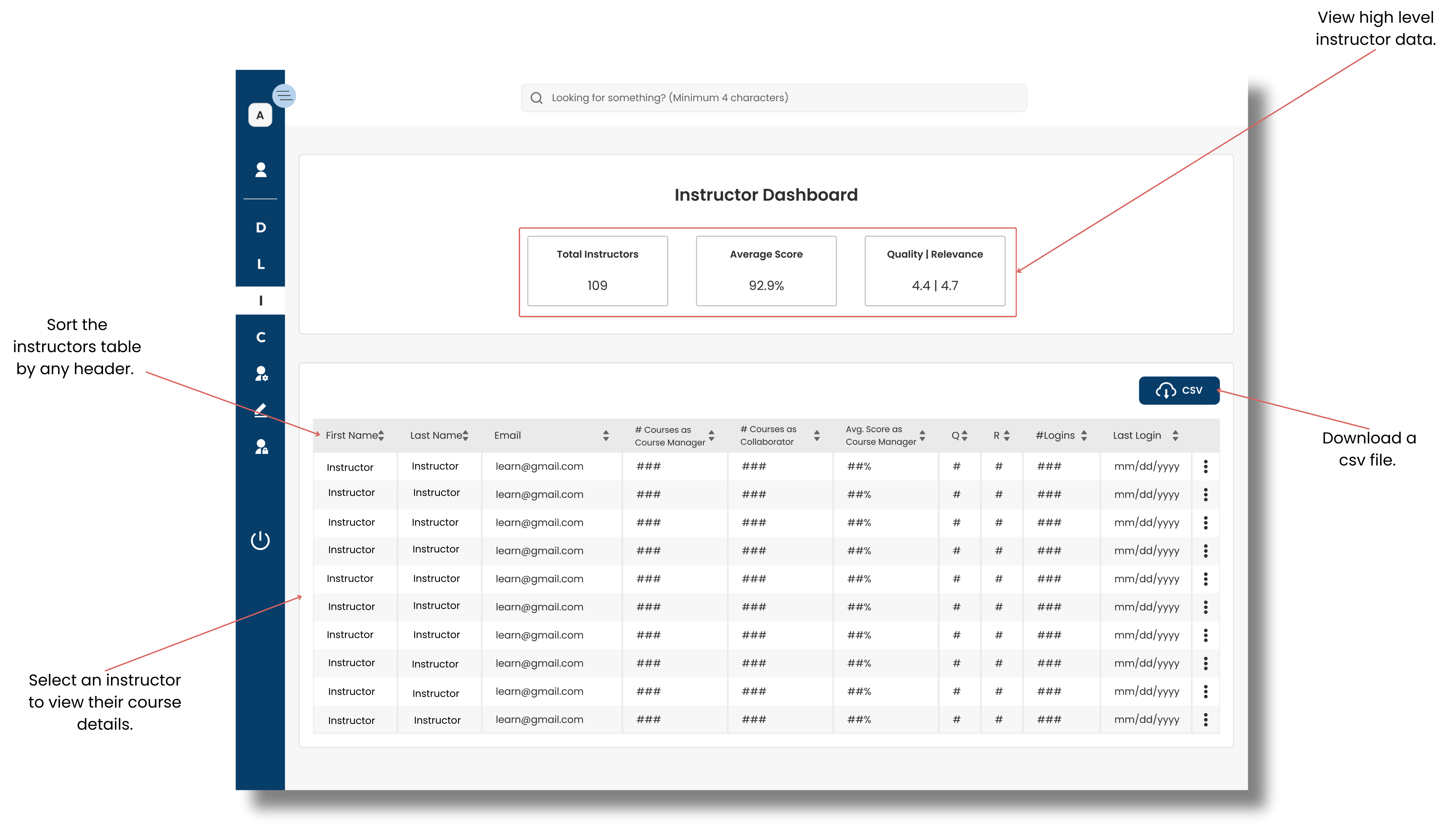Image resolution: width=1456 pixels, height=830 pixels.
Task: Sort table by Last Login arrows
Action: (x=1175, y=435)
